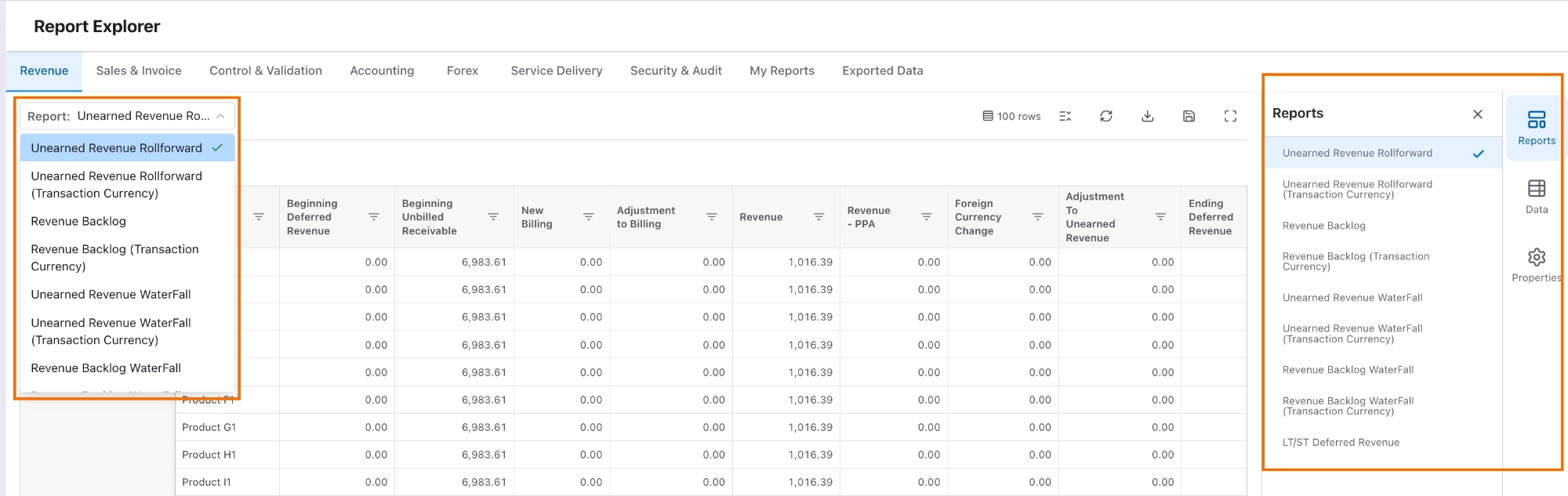Open filter for Revenue - PPA column
Screen dimensions: 1568x496
tap(926, 217)
